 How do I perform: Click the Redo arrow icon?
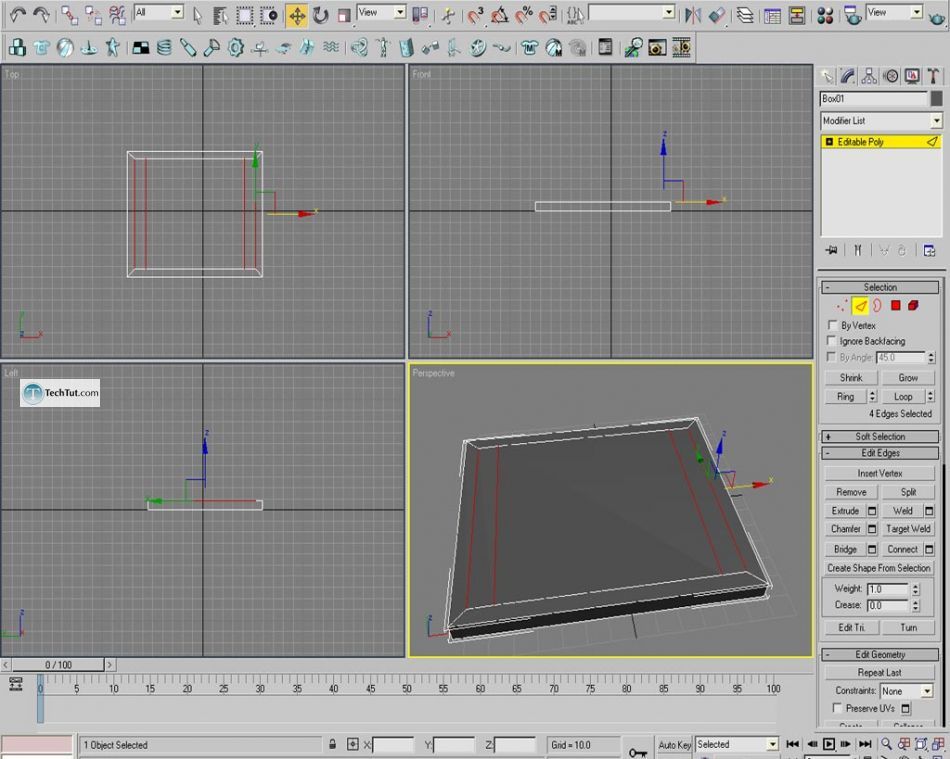click(x=41, y=15)
